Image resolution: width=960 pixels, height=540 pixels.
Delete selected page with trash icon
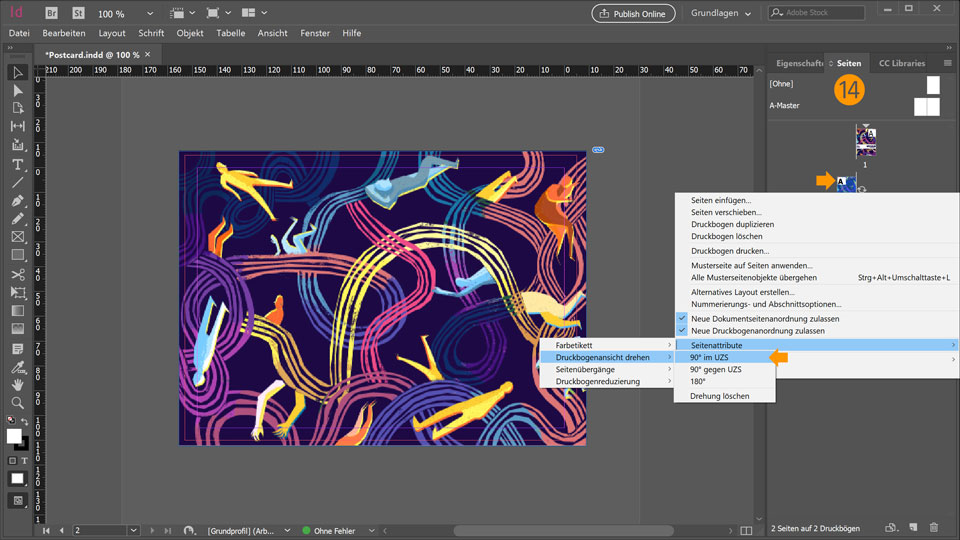(x=934, y=527)
